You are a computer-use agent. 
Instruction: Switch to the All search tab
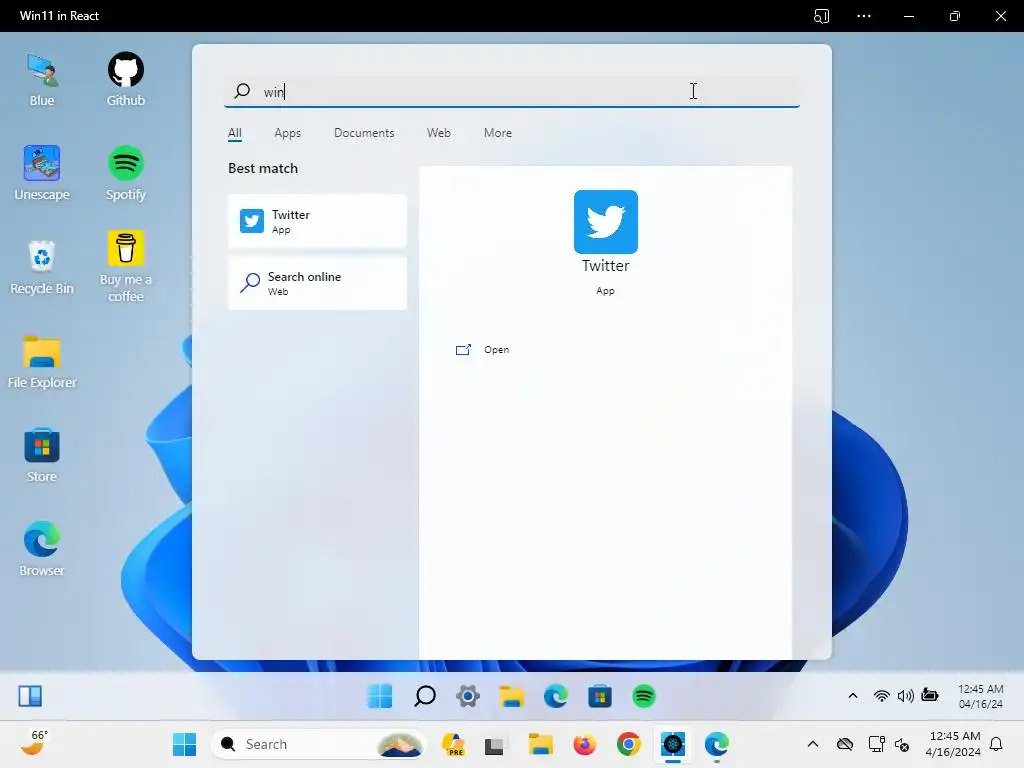click(234, 133)
